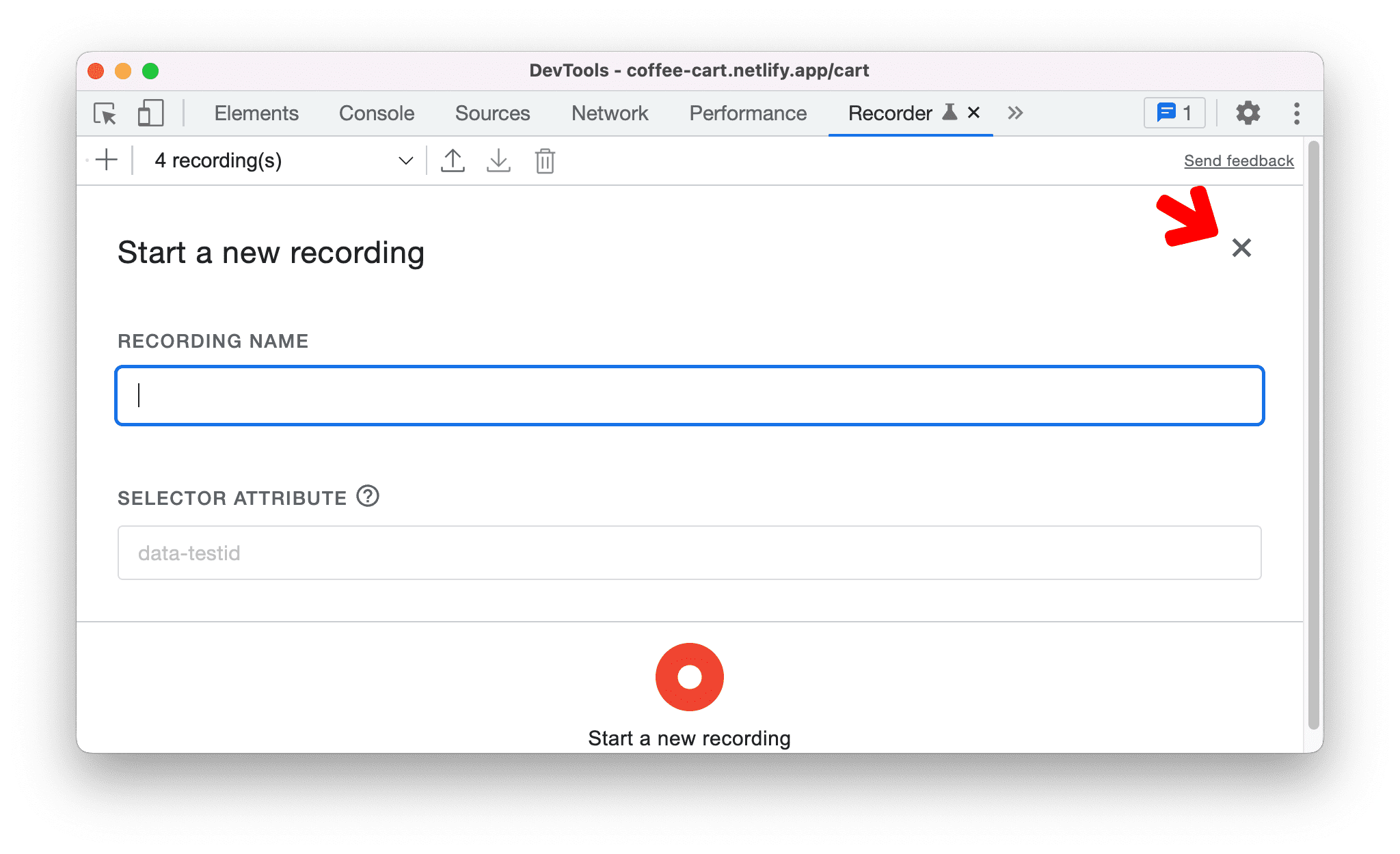Click the Send feedback link

pyautogui.click(x=1238, y=160)
